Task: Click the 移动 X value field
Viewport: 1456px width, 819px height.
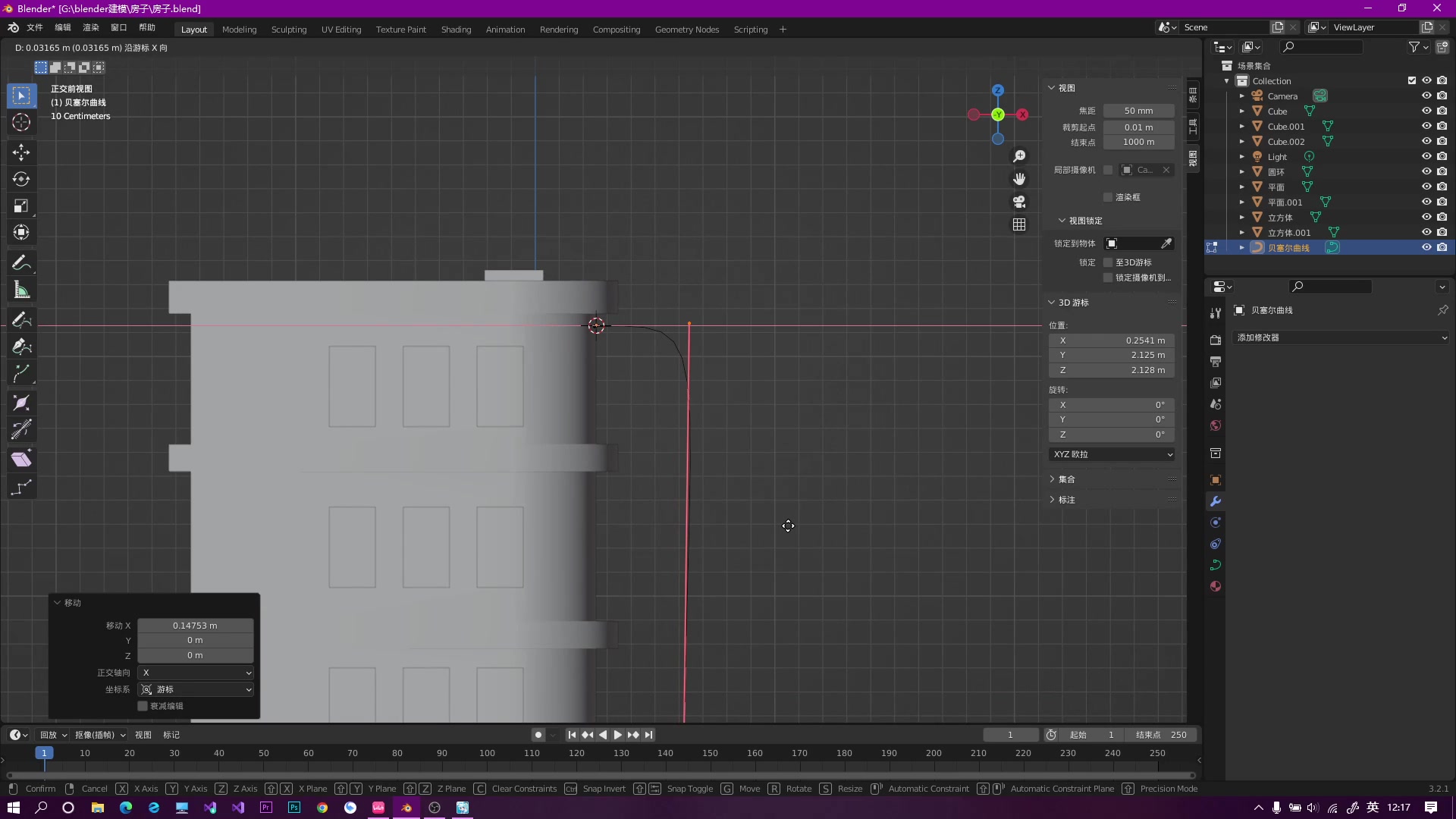Action: (x=195, y=626)
